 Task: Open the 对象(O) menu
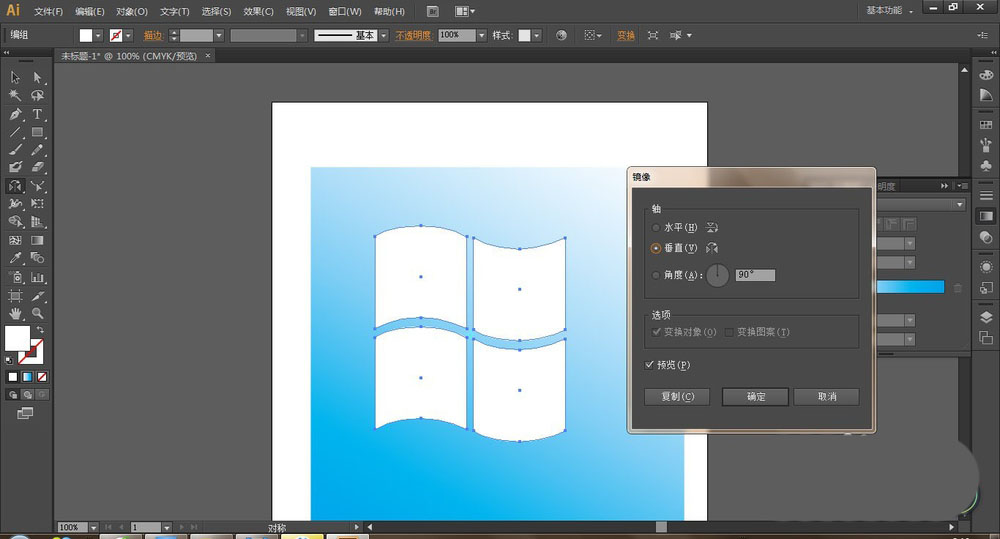(131, 12)
